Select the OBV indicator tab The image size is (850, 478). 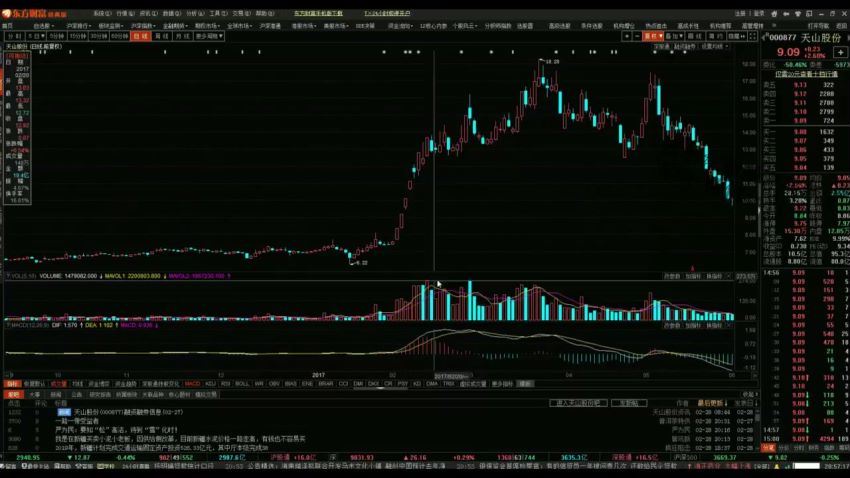[x=274, y=384]
